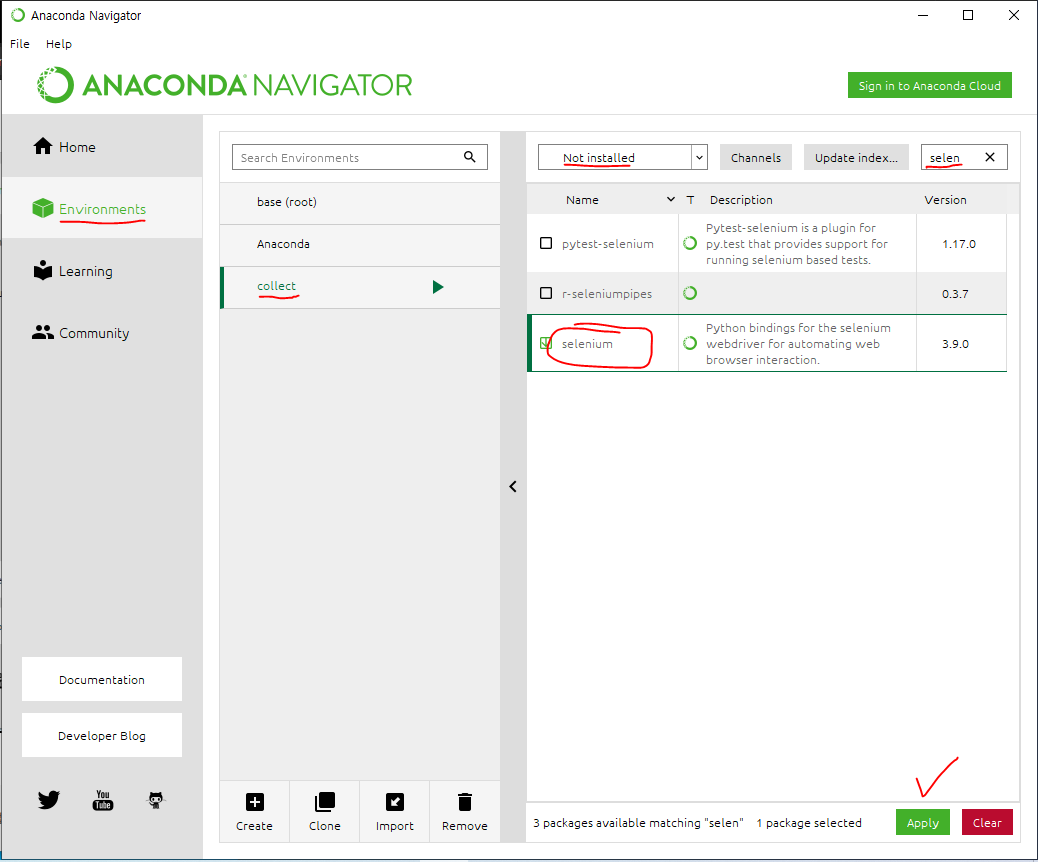1038x862 pixels.
Task: Click the Create environment icon
Action: (254, 802)
